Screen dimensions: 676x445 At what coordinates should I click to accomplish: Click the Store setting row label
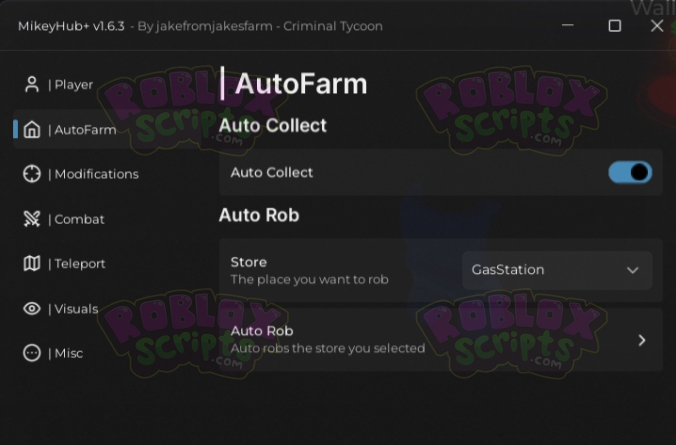click(x=249, y=262)
